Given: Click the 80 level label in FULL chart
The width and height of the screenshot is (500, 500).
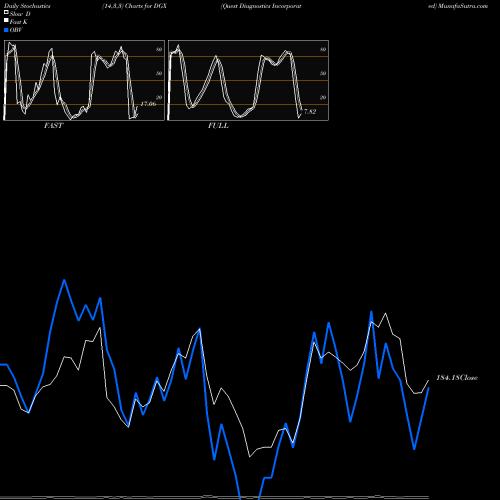Looking at the screenshot, I should coord(323,49).
